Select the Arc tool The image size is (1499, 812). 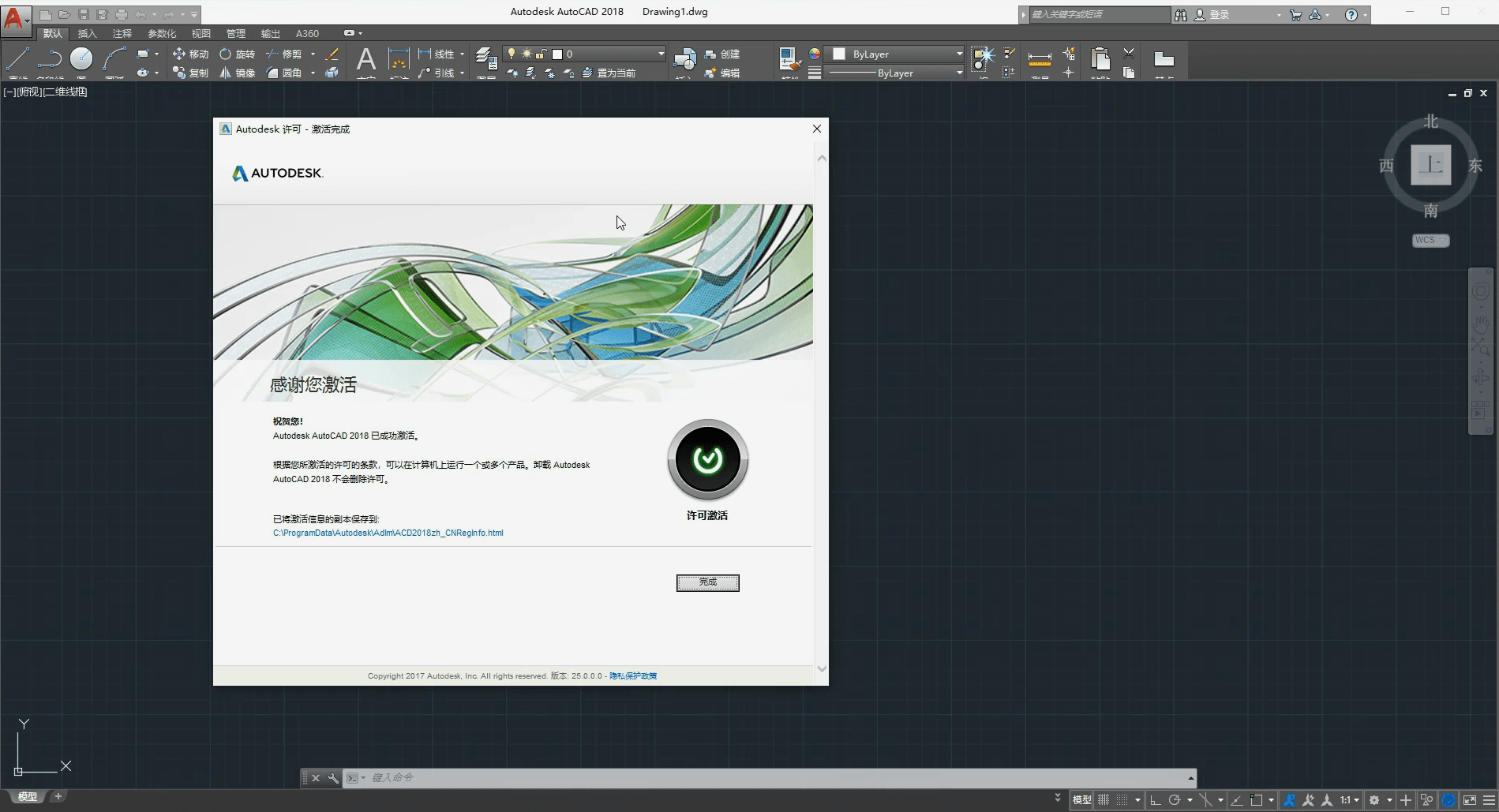[x=114, y=59]
